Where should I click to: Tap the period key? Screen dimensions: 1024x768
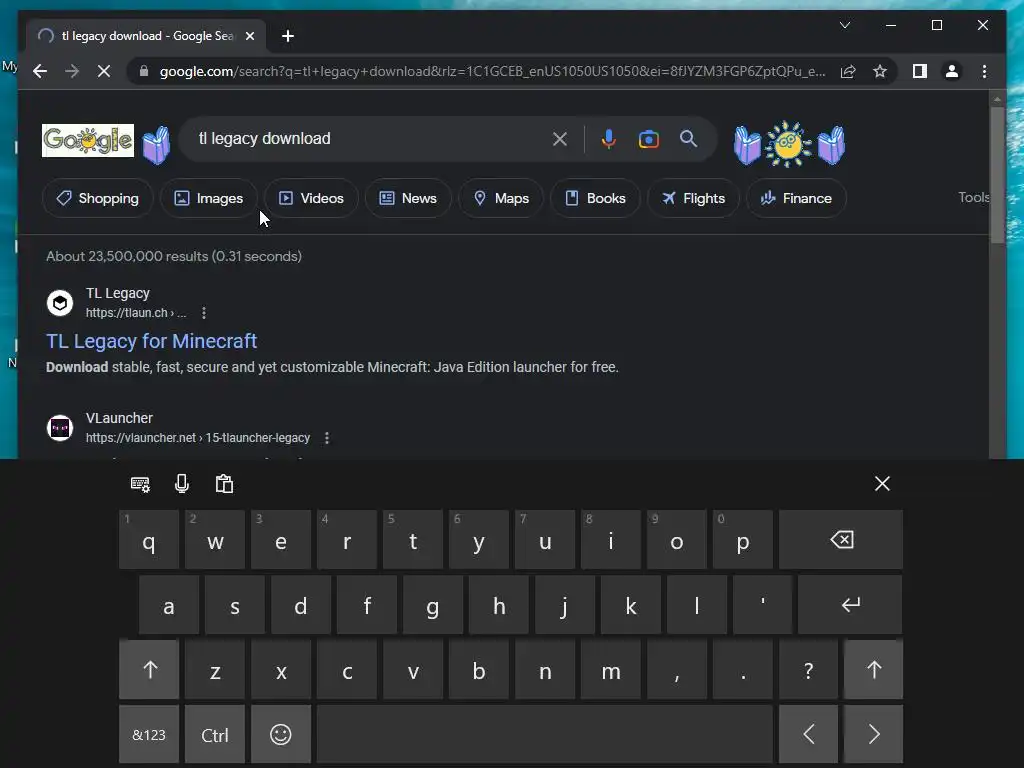point(743,669)
